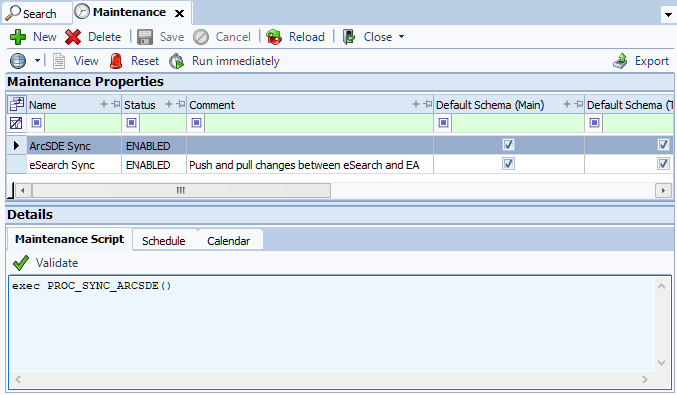Image resolution: width=677 pixels, height=395 pixels.
Task: Pin the Comment column
Action: point(428,104)
